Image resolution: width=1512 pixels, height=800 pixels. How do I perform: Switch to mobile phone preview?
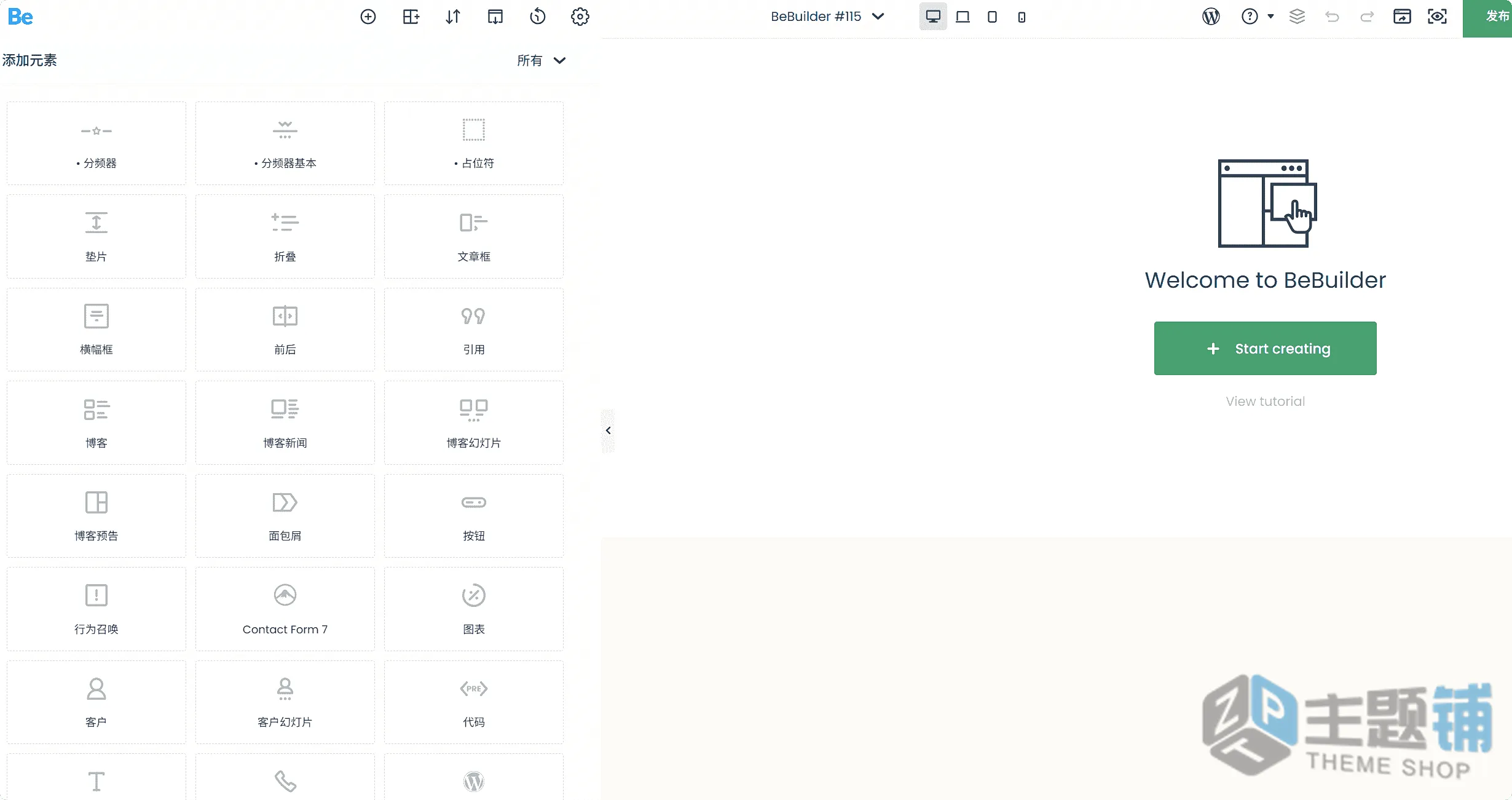pos(1022,17)
